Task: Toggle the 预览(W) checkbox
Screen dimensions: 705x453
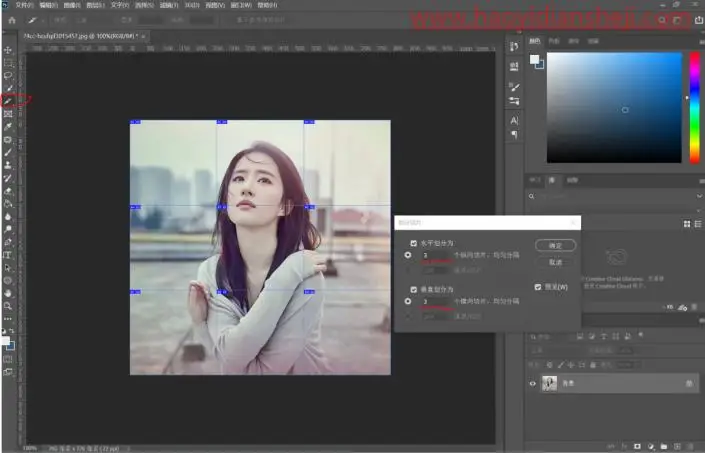Action: (538, 287)
